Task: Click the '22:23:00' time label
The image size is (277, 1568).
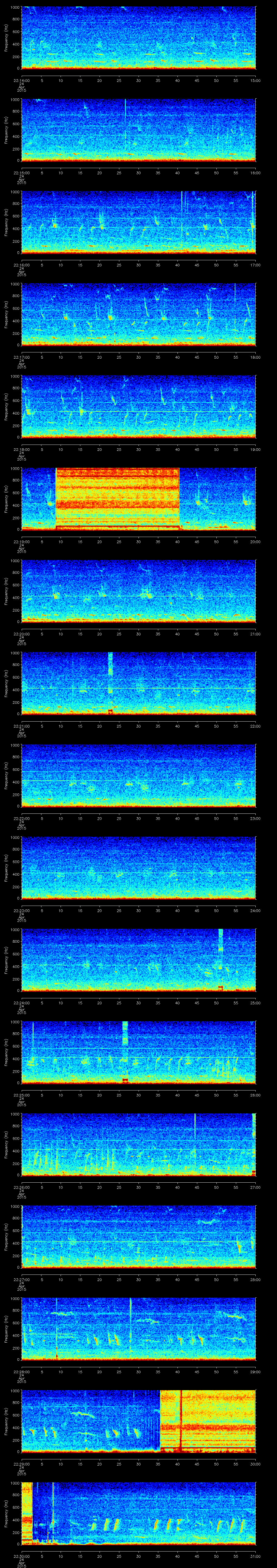Action: coord(21,910)
